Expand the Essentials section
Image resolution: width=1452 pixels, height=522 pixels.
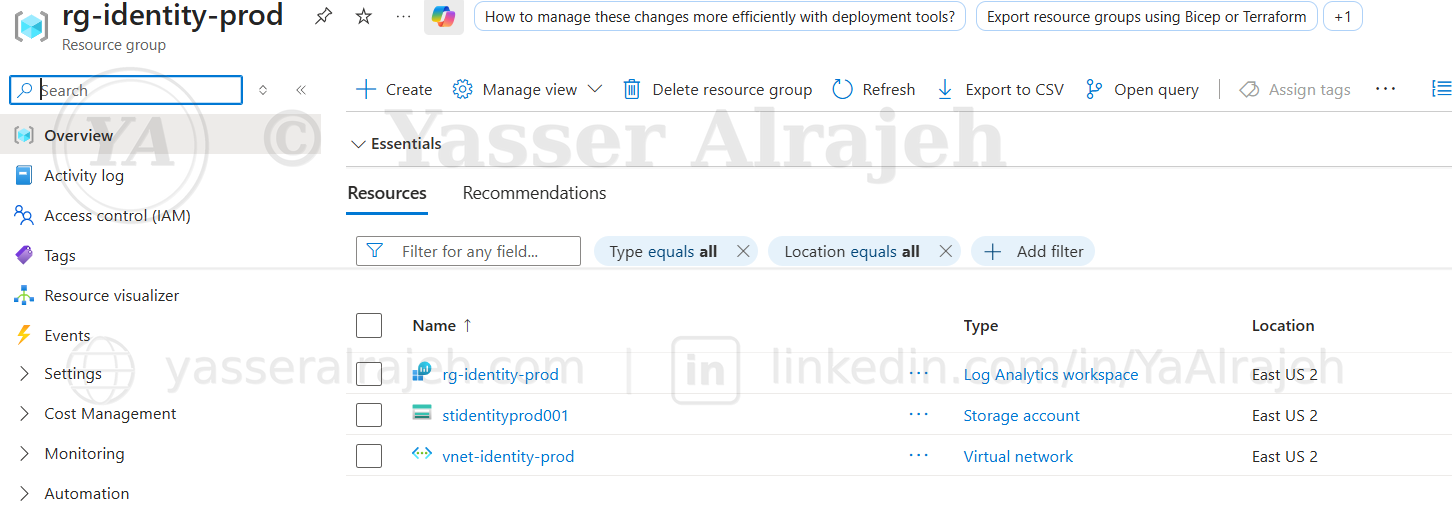(397, 144)
